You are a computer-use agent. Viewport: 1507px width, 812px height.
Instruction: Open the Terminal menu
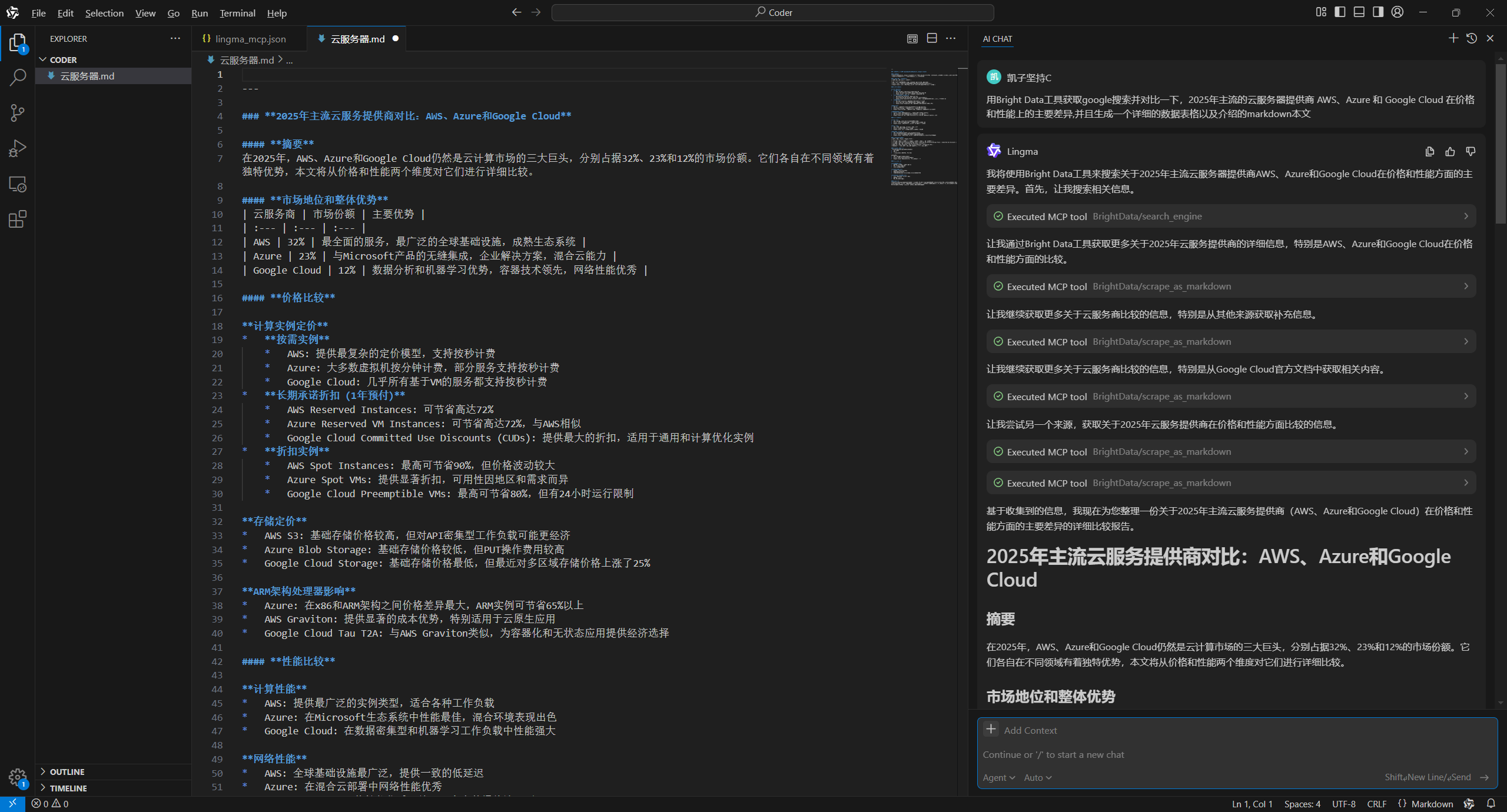point(237,13)
